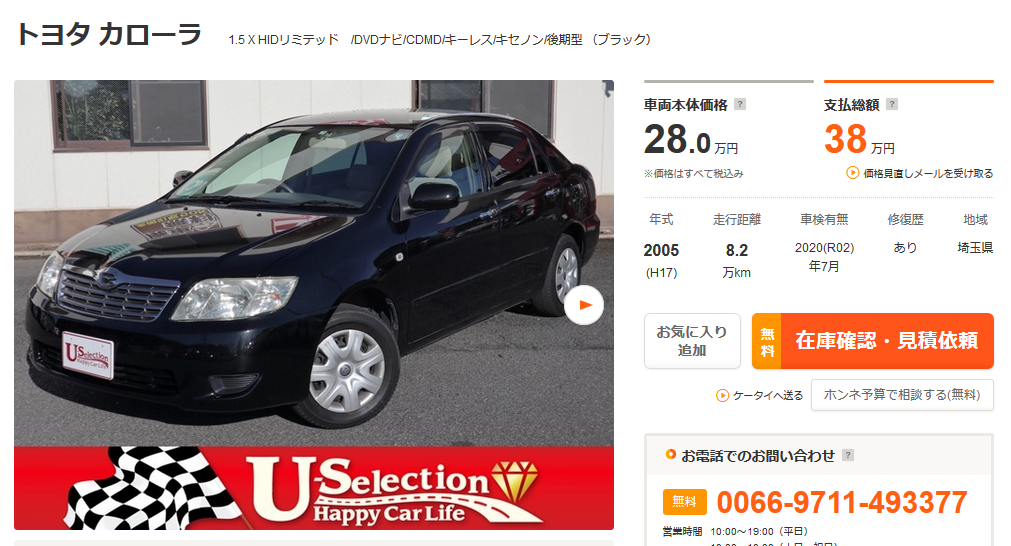Request 在庫確認・見積依頼 for this car
Screen dimensions: 1011x546
[873, 341]
